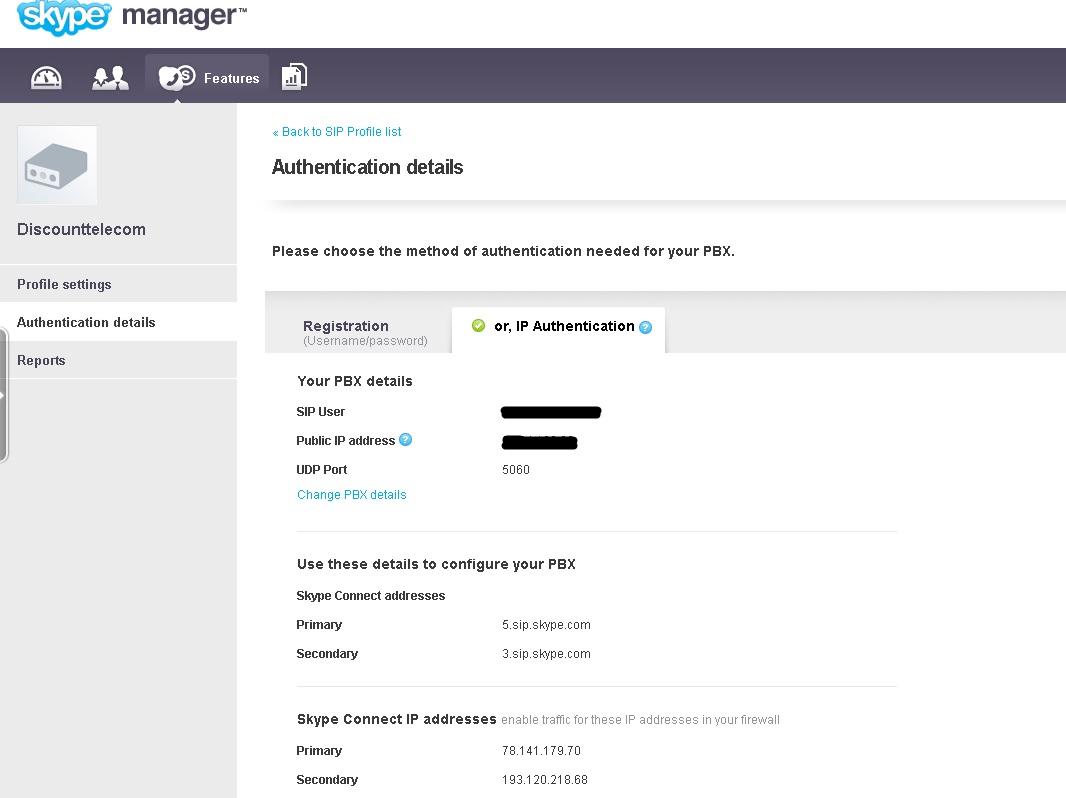Image resolution: width=1066 pixels, height=798 pixels.
Task: Open the Reports chart icon in navbar
Action: click(294, 77)
